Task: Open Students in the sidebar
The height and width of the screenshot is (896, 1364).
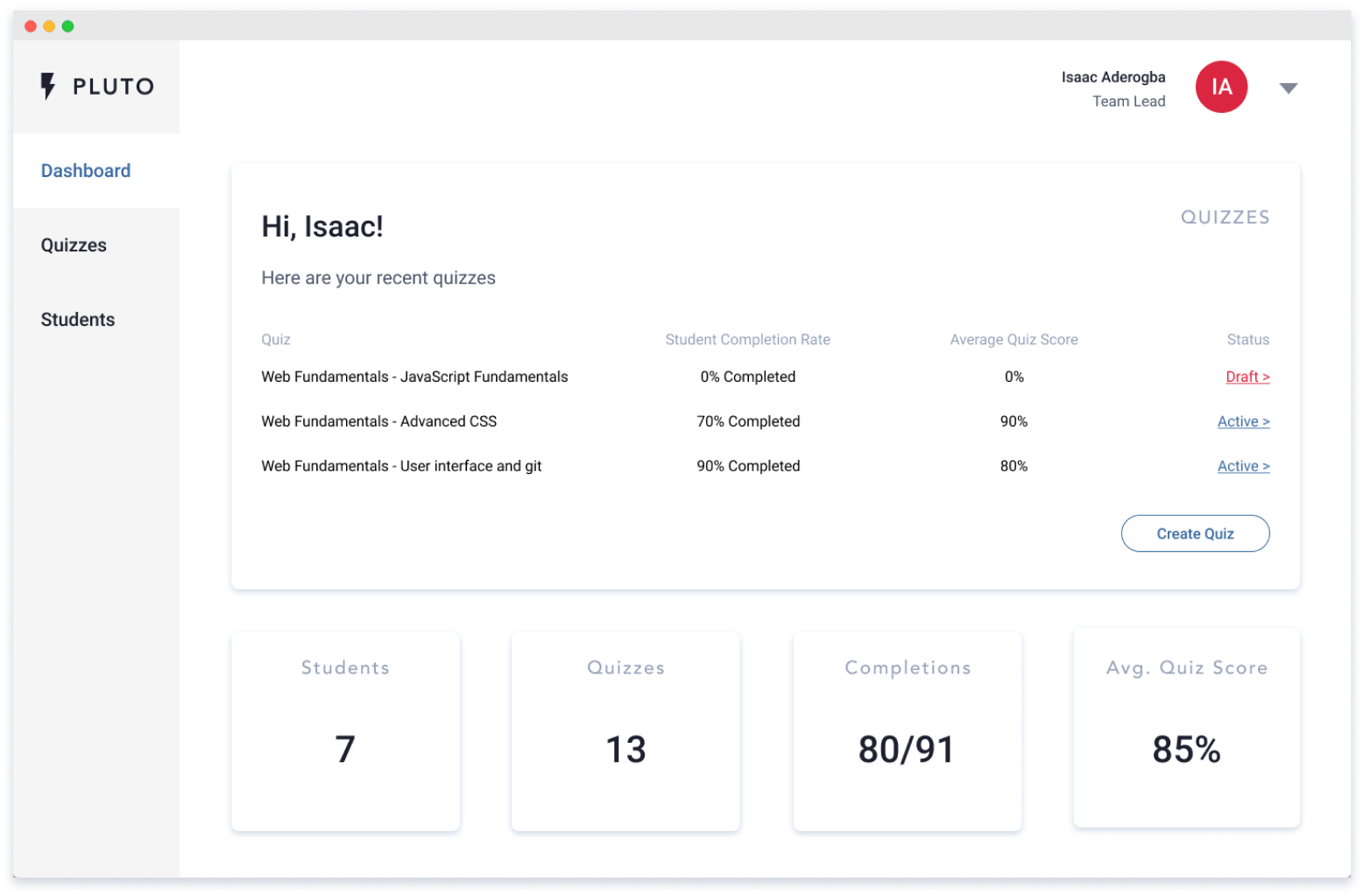Action: 78,320
